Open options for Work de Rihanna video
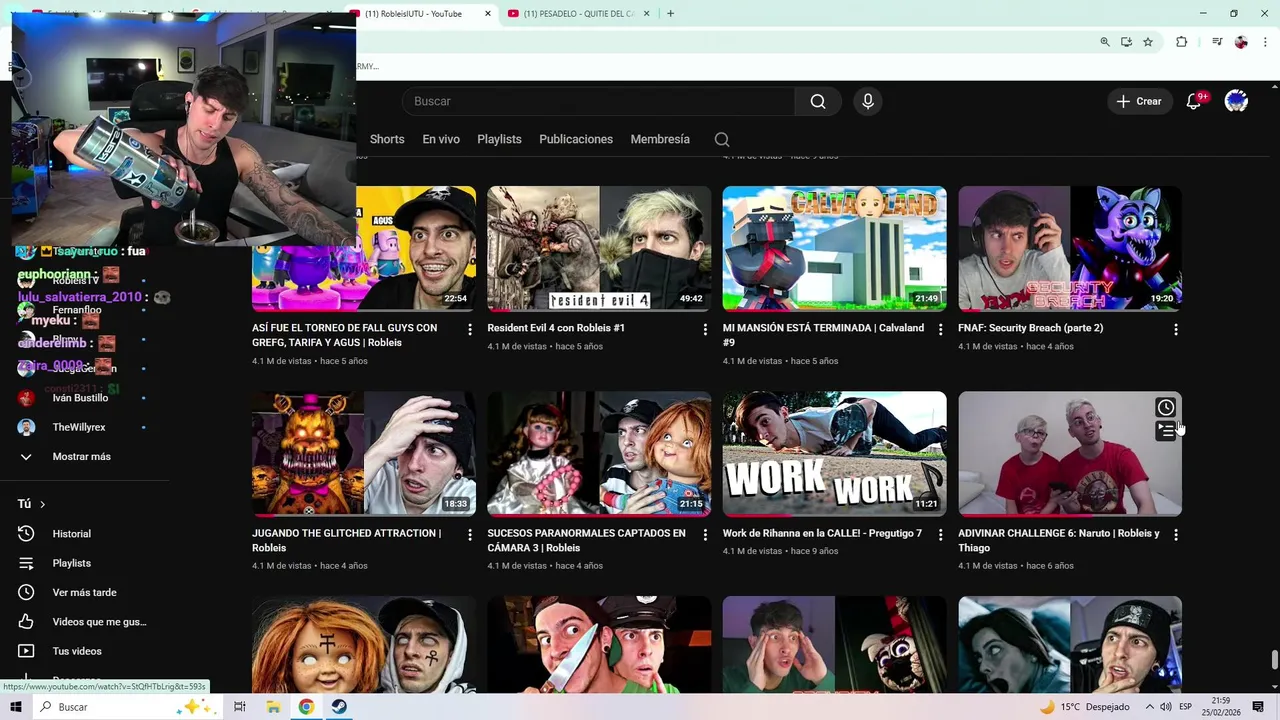The width and height of the screenshot is (1280, 720). (940, 535)
